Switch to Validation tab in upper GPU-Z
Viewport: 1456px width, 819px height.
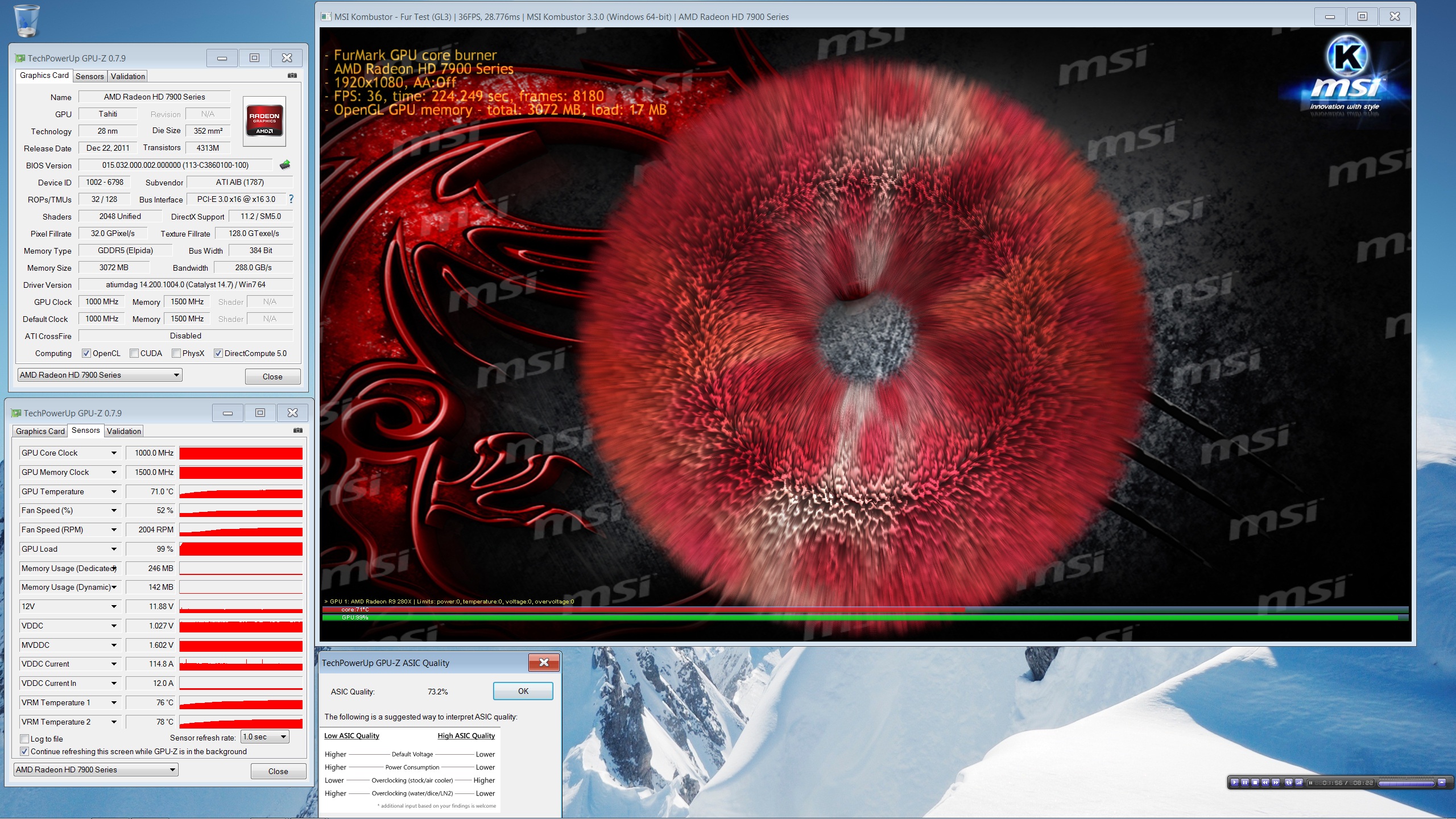click(x=127, y=76)
